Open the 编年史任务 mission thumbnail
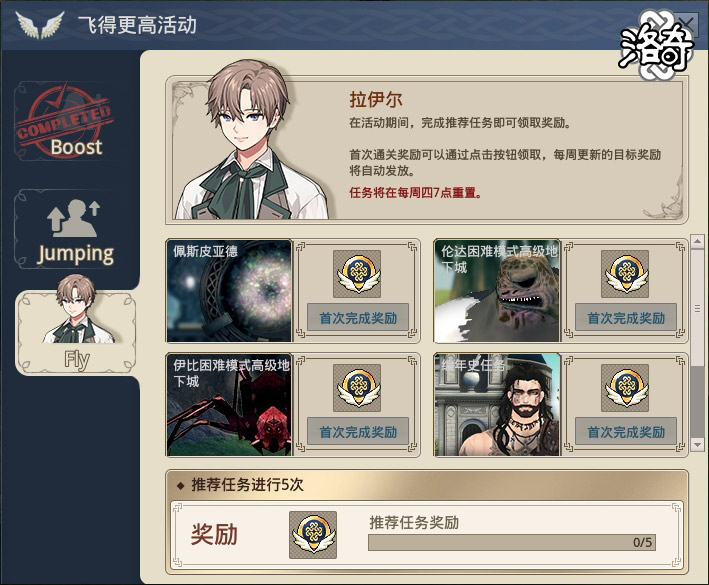This screenshot has height=585, width=709. pos(497,405)
